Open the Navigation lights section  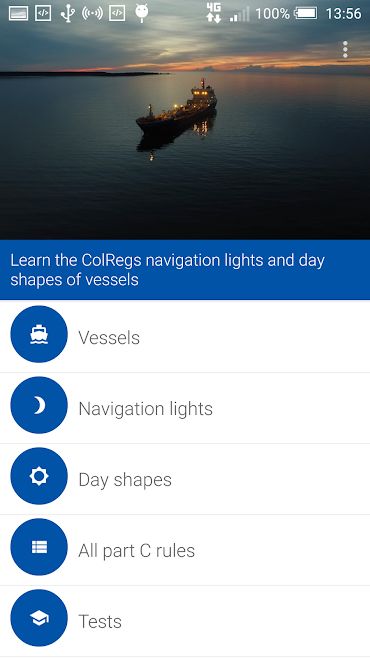(185, 408)
